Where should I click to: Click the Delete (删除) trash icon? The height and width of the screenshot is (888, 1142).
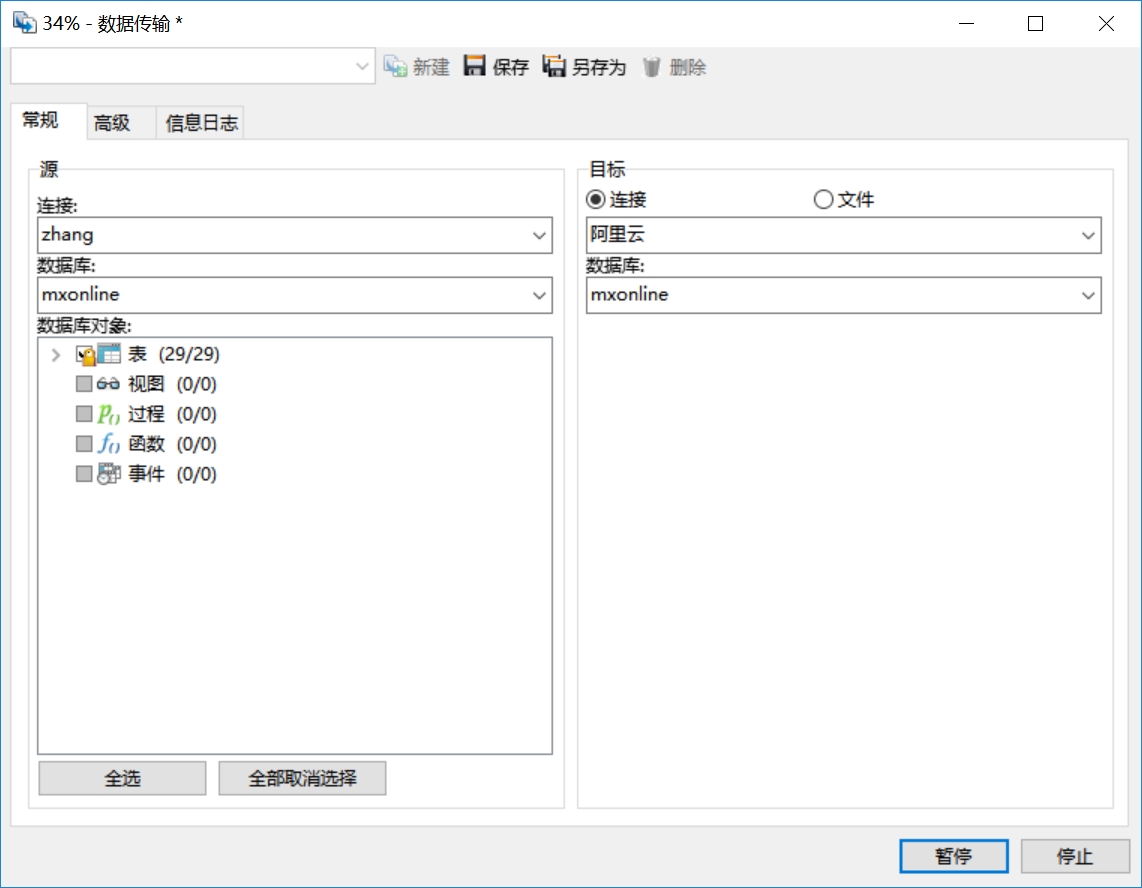coord(651,67)
